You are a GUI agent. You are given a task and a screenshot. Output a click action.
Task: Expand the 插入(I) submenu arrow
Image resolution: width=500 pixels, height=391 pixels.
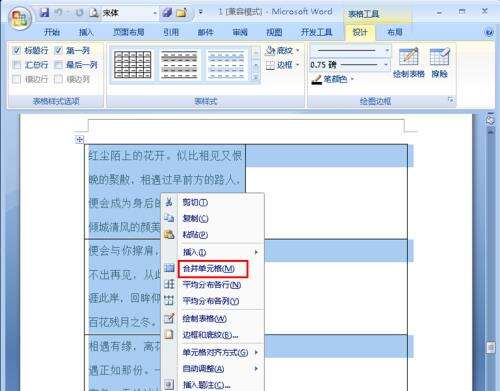click(256, 252)
